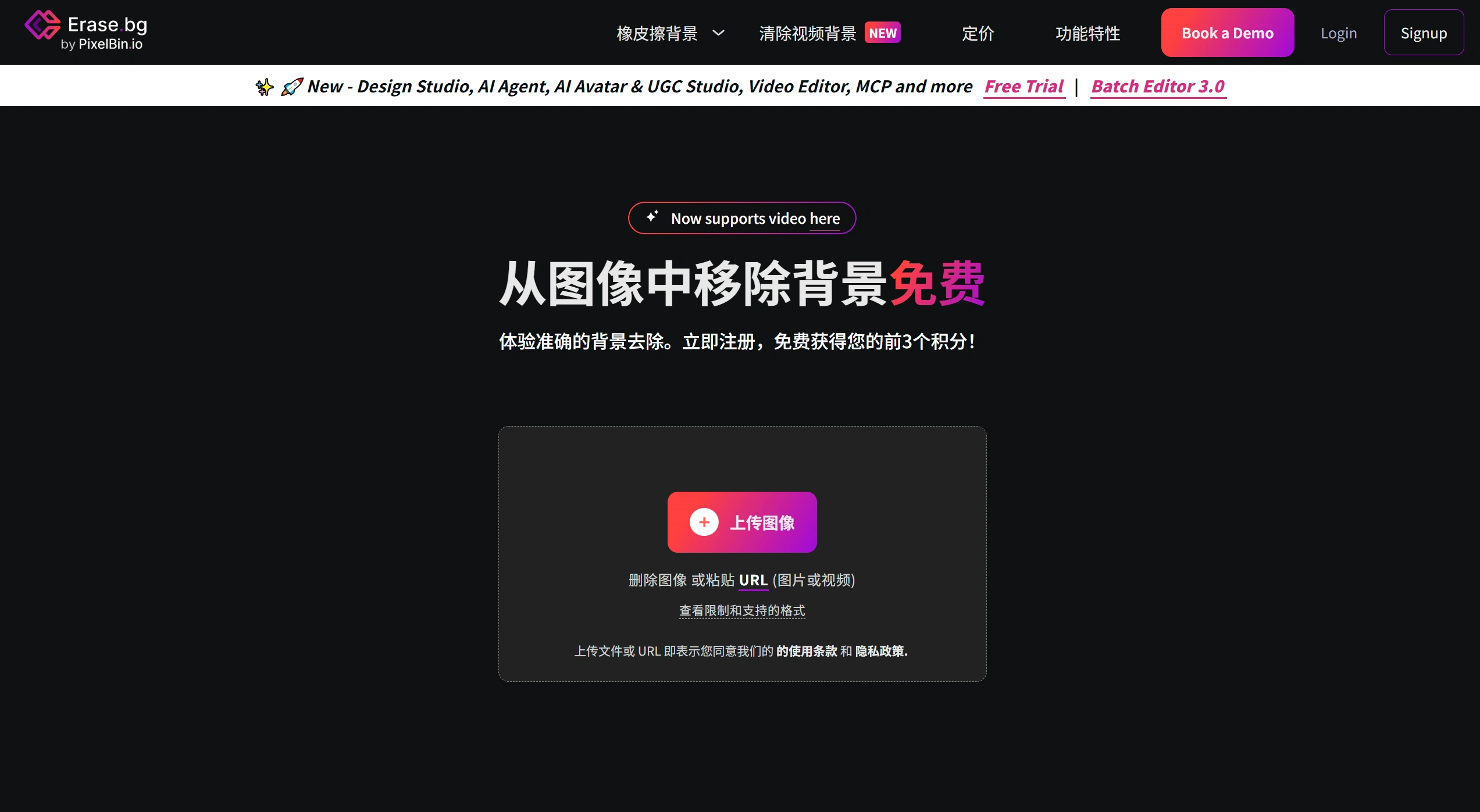
Task: Open the Batch Editor 3.0 link
Action: coord(1158,87)
